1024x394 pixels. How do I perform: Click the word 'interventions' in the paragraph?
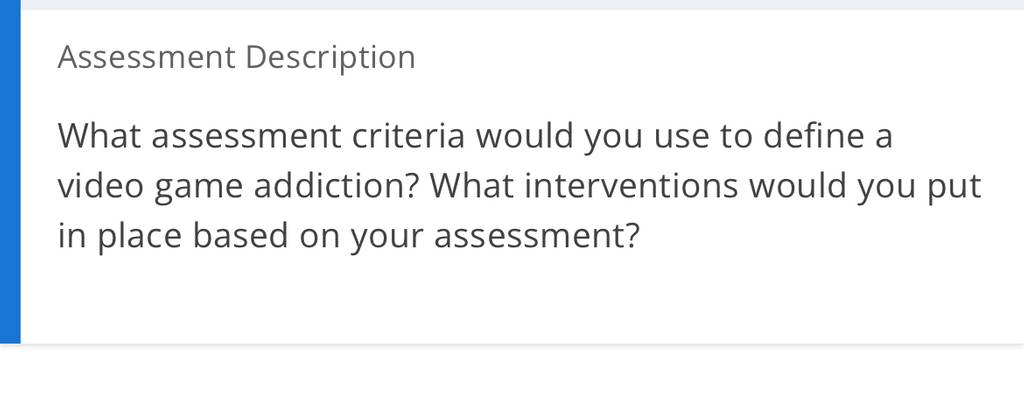click(x=631, y=186)
